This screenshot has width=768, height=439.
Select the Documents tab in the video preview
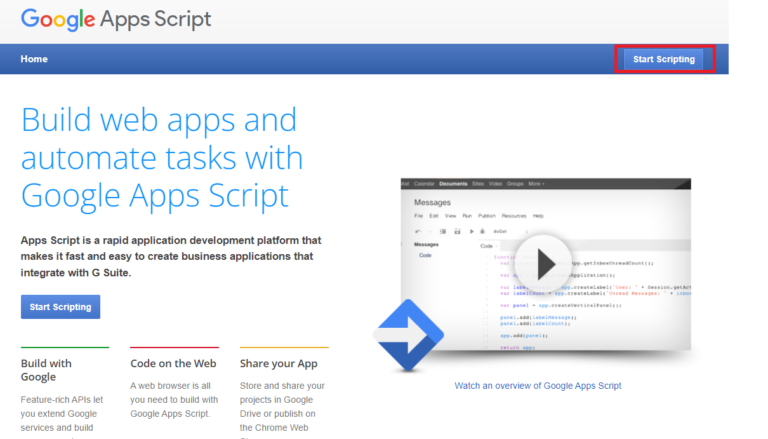tap(453, 184)
